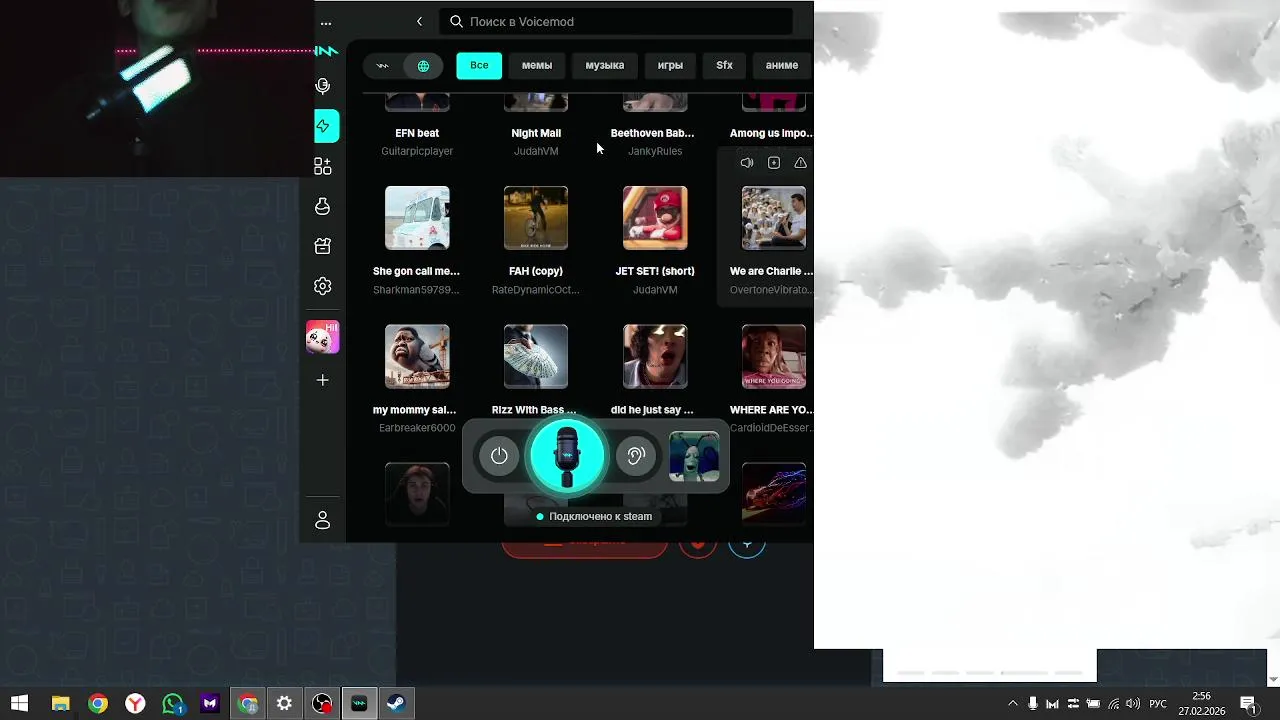This screenshot has height=720, width=1280.
Task: Open the pink Hit game app icon
Action: [322, 337]
